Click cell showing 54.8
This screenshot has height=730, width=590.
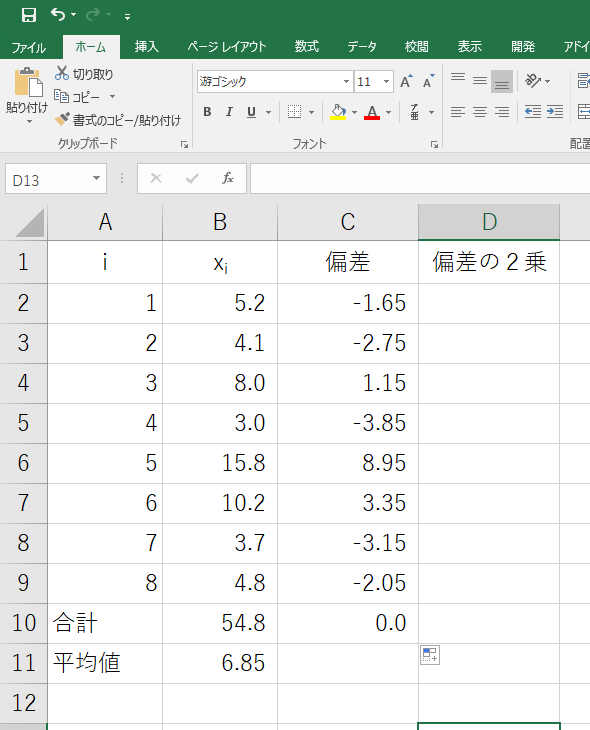220,623
